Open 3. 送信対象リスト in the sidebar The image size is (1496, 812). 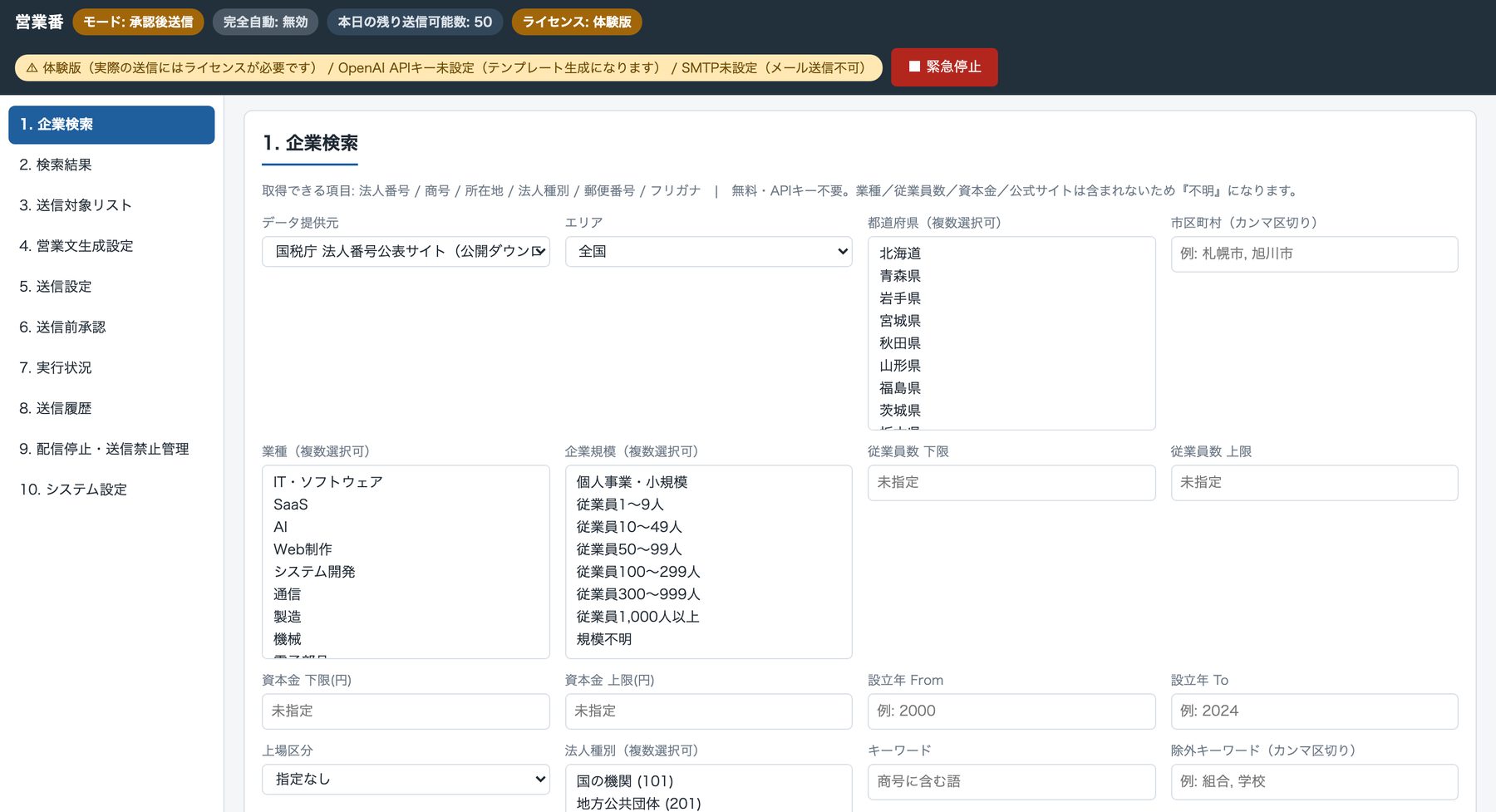(111, 205)
